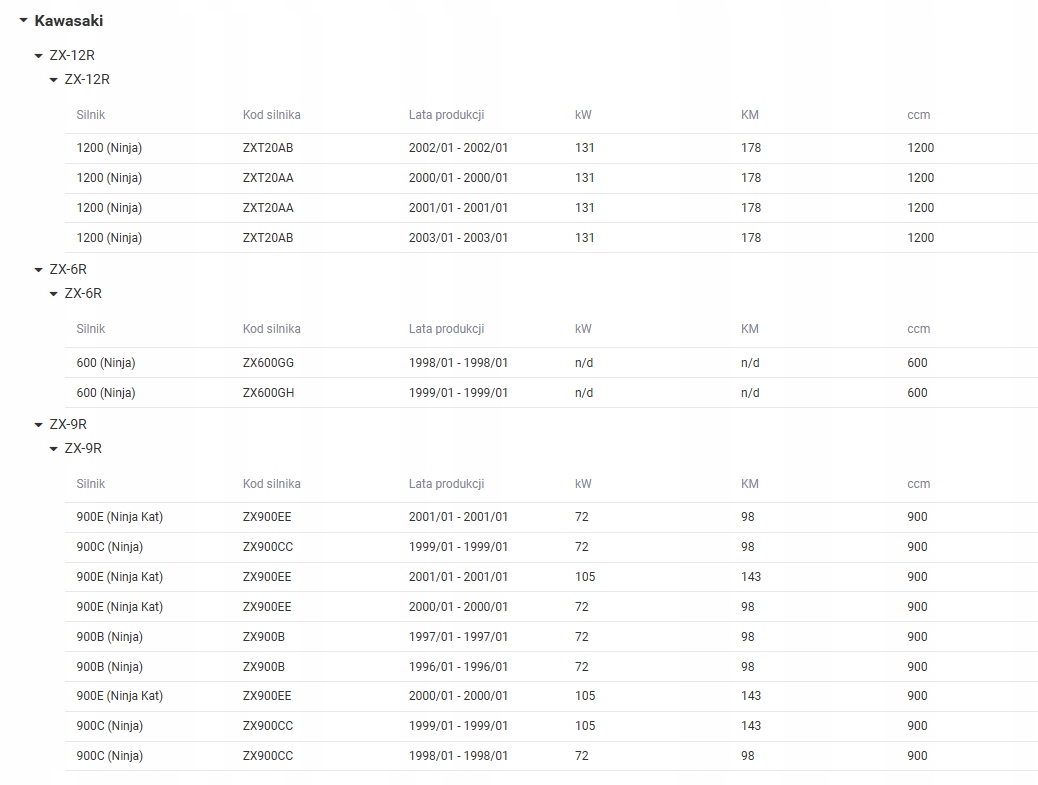Click engine code ZXT20AA in the 2000/01 row
Image resolution: width=1038 pixels, height=785 pixels.
(268, 177)
